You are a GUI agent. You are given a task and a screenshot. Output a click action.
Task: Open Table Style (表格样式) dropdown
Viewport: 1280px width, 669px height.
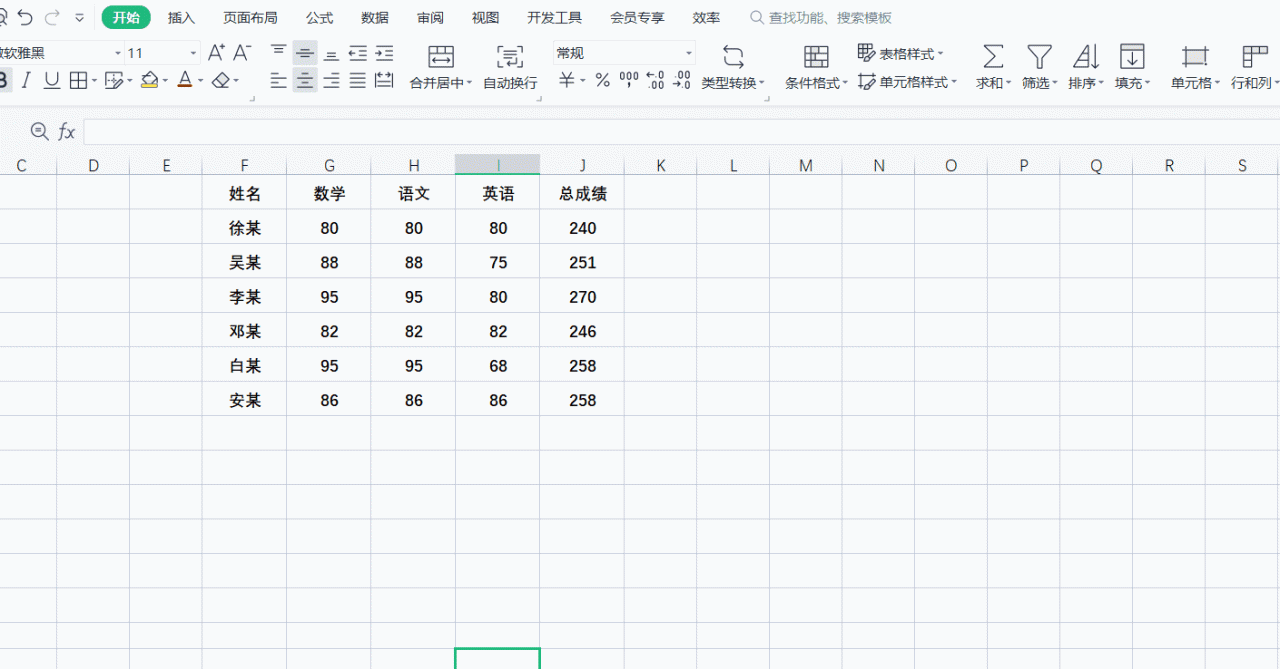coord(901,53)
